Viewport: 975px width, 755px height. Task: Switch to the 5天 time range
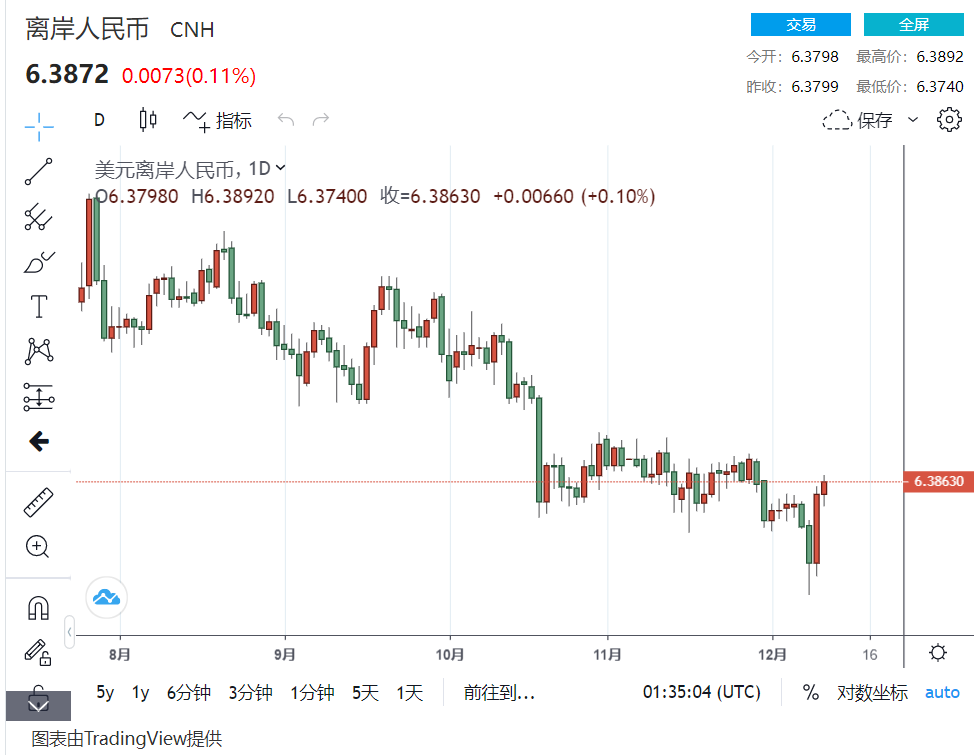click(x=366, y=692)
